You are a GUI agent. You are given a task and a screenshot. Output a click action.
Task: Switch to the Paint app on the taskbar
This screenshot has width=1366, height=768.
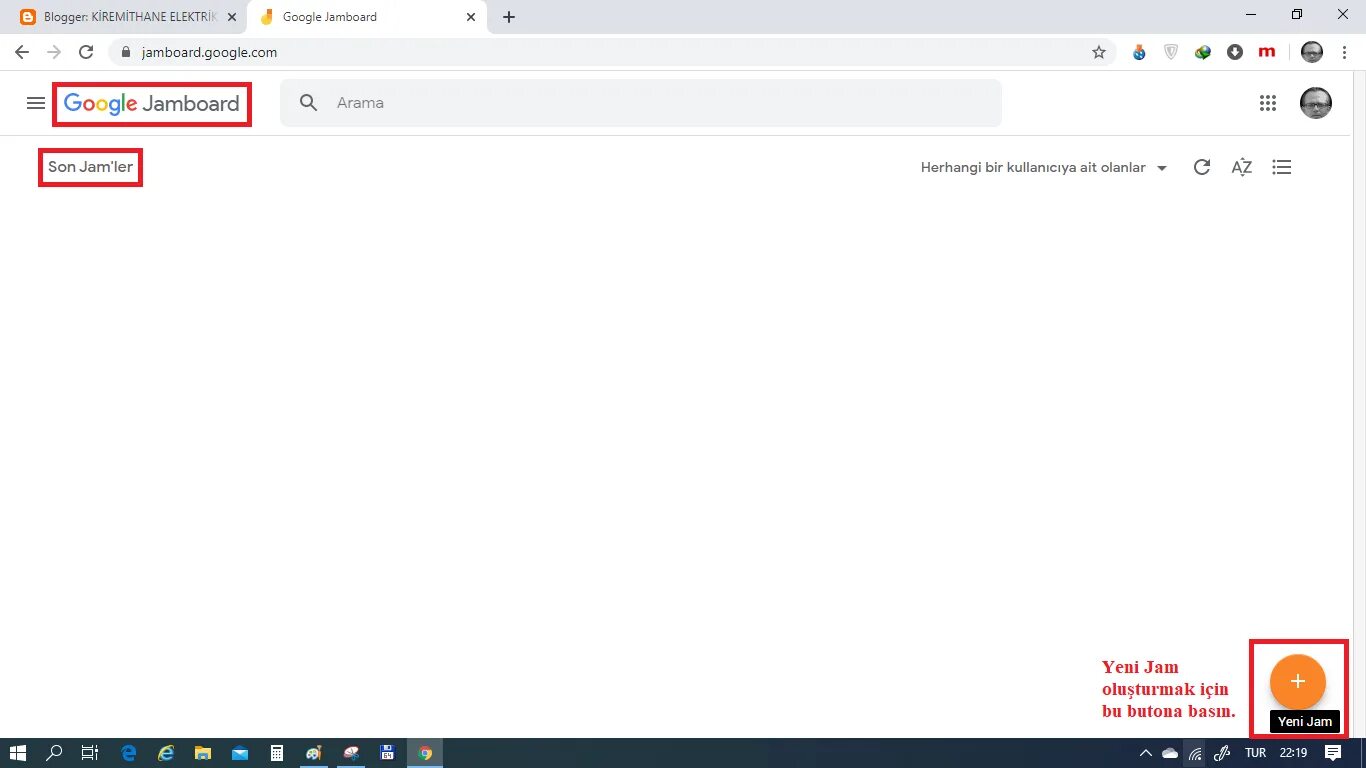coord(314,753)
